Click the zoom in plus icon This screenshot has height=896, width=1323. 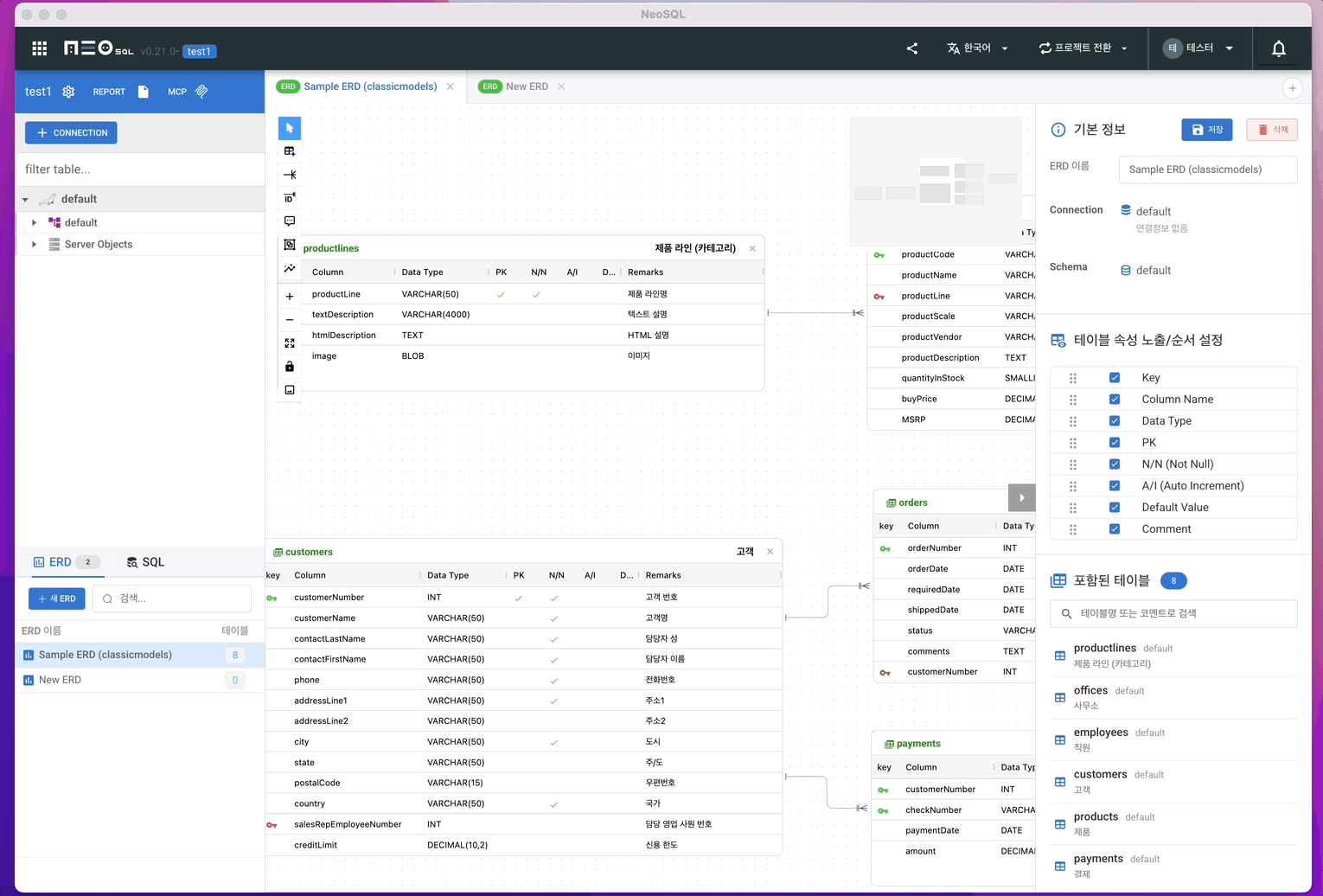tap(290, 297)
